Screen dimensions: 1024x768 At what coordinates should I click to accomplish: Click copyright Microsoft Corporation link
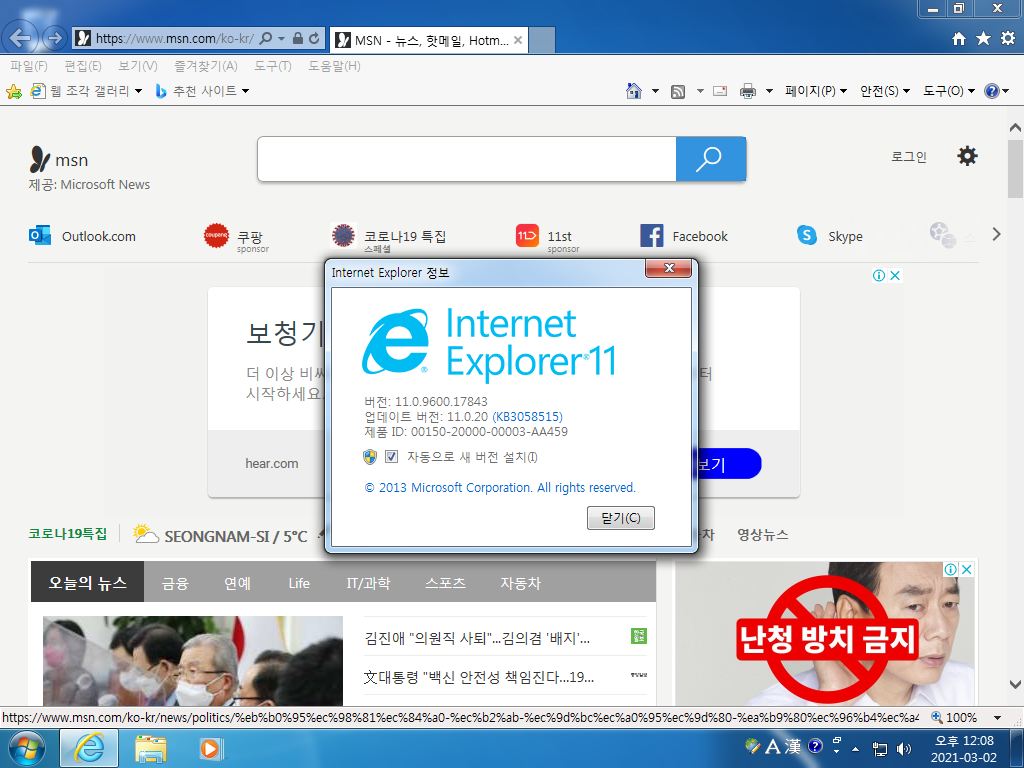coord(500,488)
